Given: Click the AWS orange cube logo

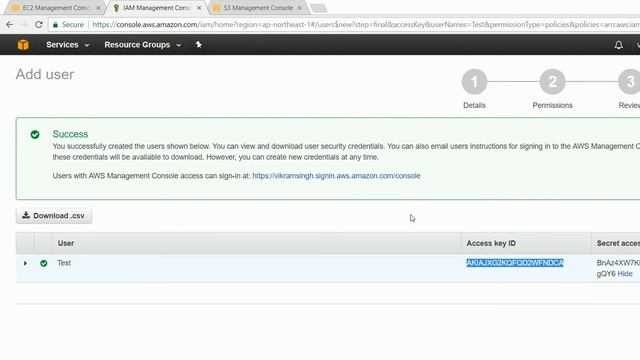Looking at the screenshot, I should coord(23,44).
